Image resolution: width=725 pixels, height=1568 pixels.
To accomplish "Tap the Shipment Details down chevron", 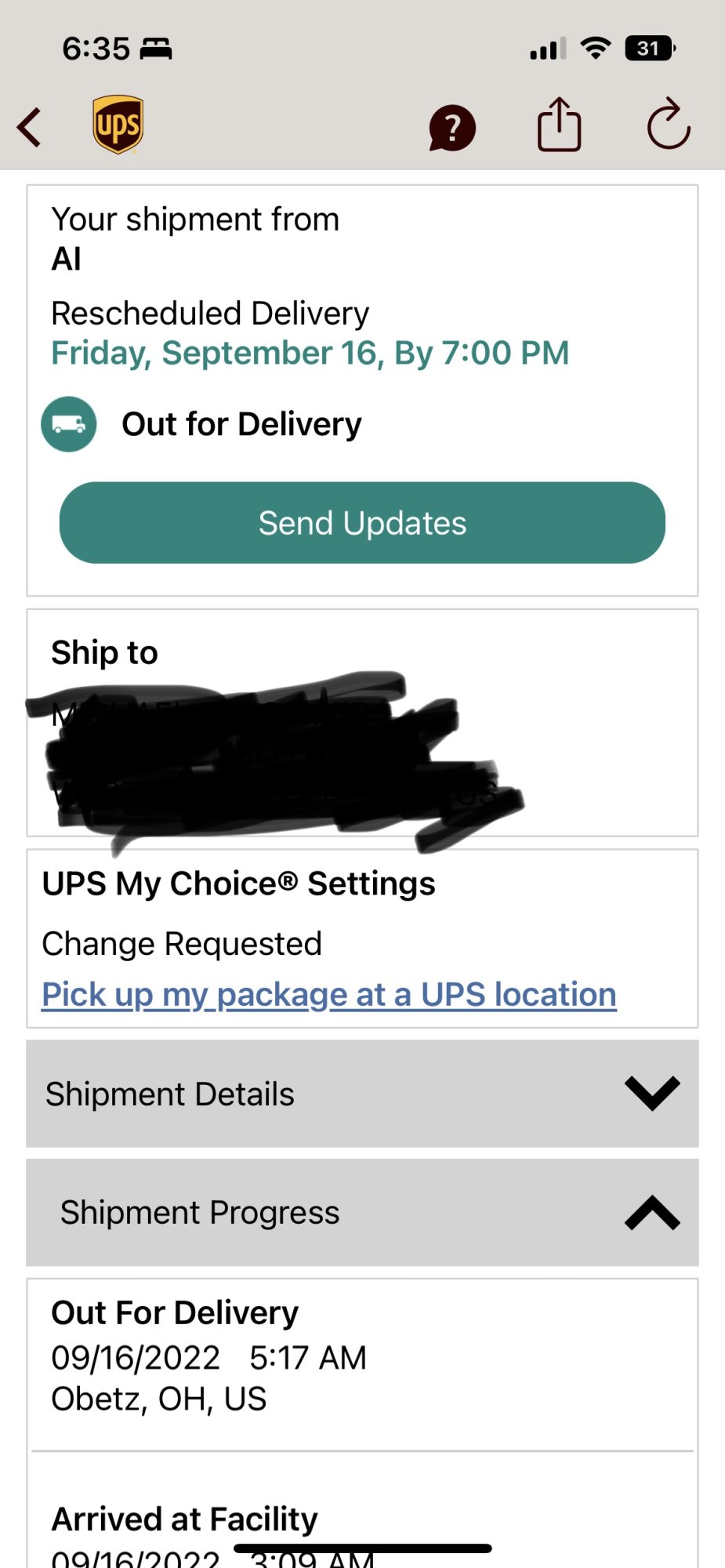I will [652, 1093].
